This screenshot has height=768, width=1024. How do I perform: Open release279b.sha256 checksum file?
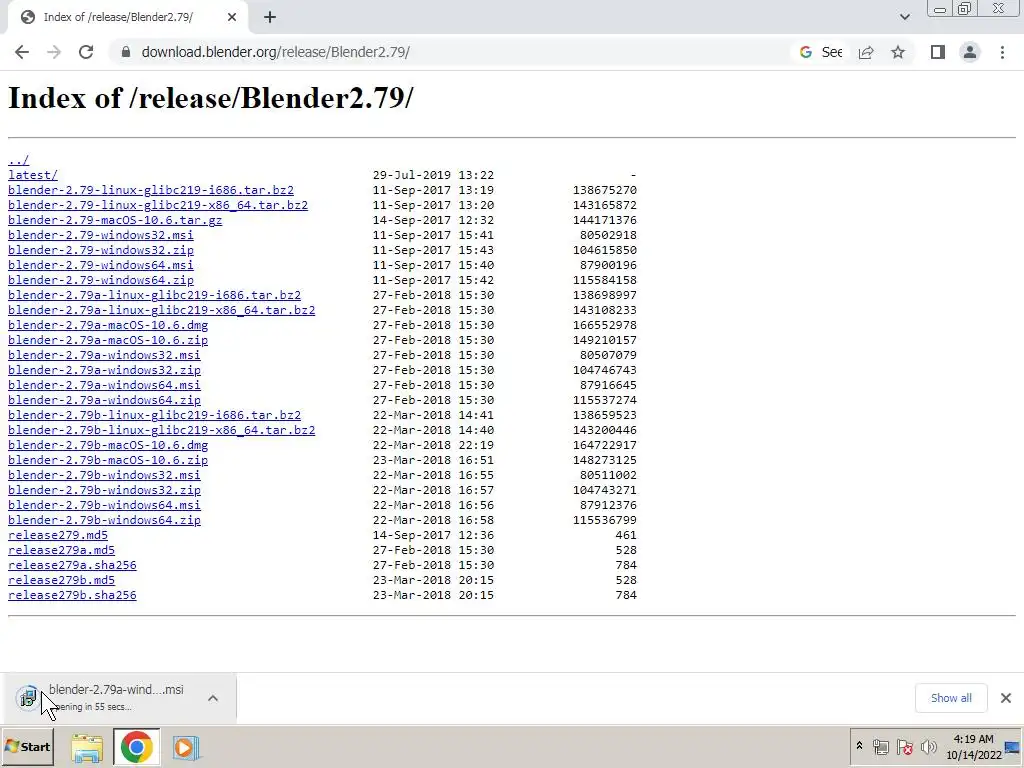pyautogui.click(x=72, y=596)
